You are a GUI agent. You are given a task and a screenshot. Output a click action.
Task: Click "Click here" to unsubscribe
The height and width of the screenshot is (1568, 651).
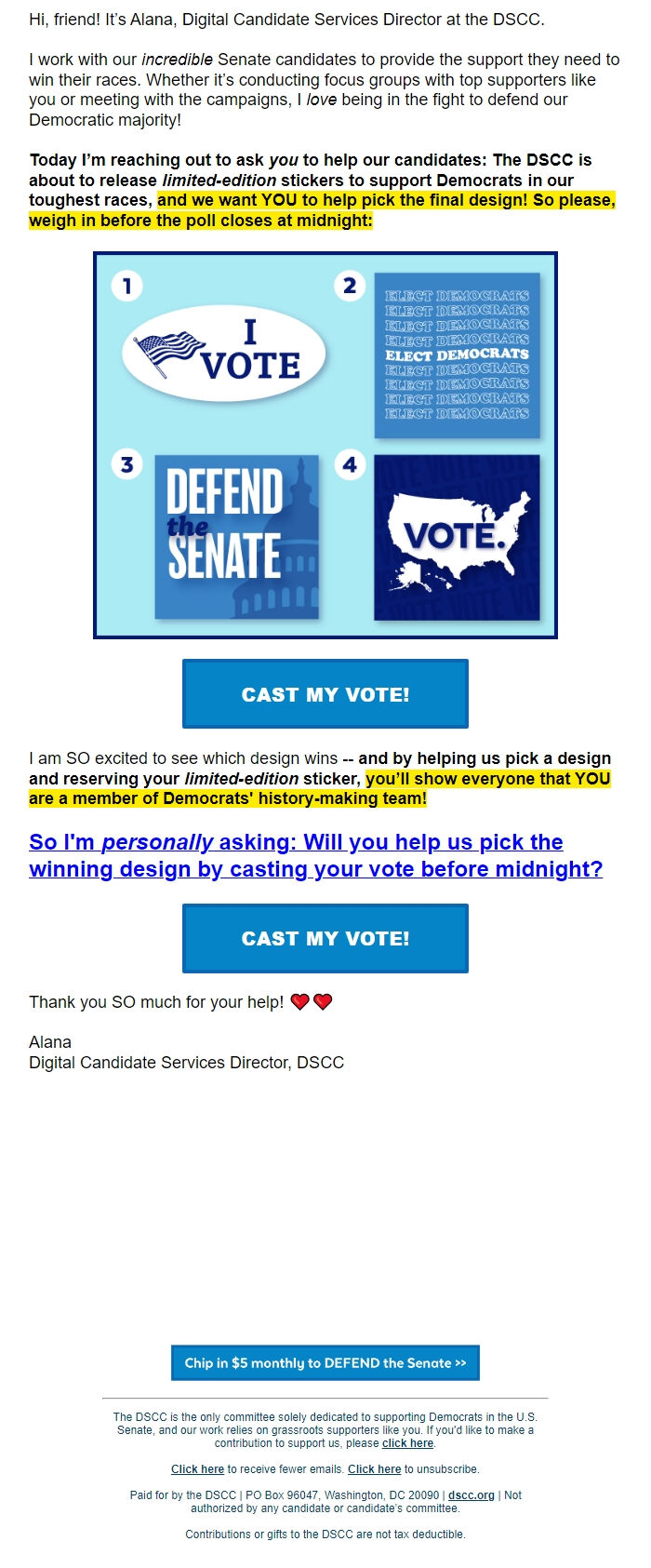pyautogui.click(x=374, y=1469)
